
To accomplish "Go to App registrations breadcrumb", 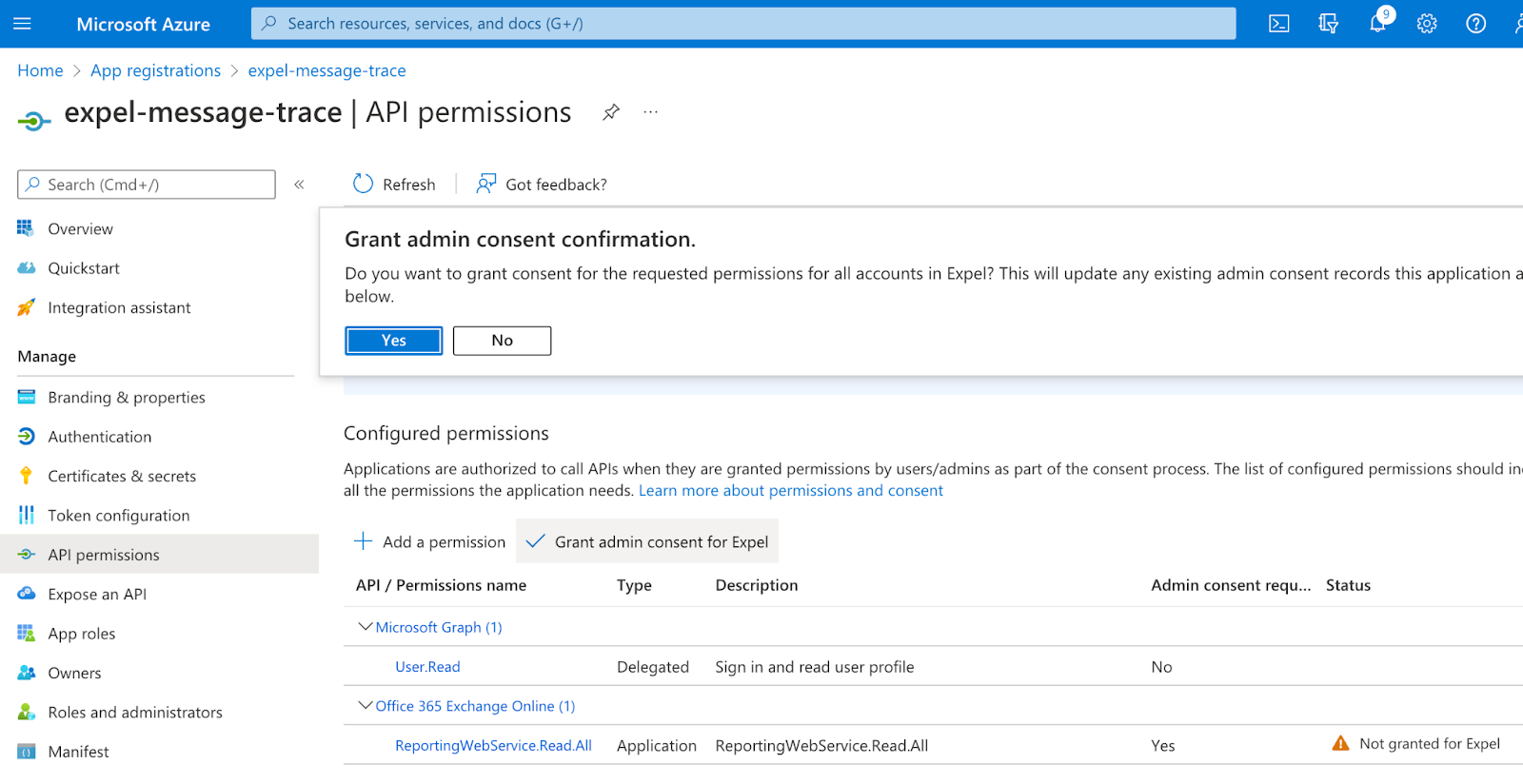I will tap(155, 70).
